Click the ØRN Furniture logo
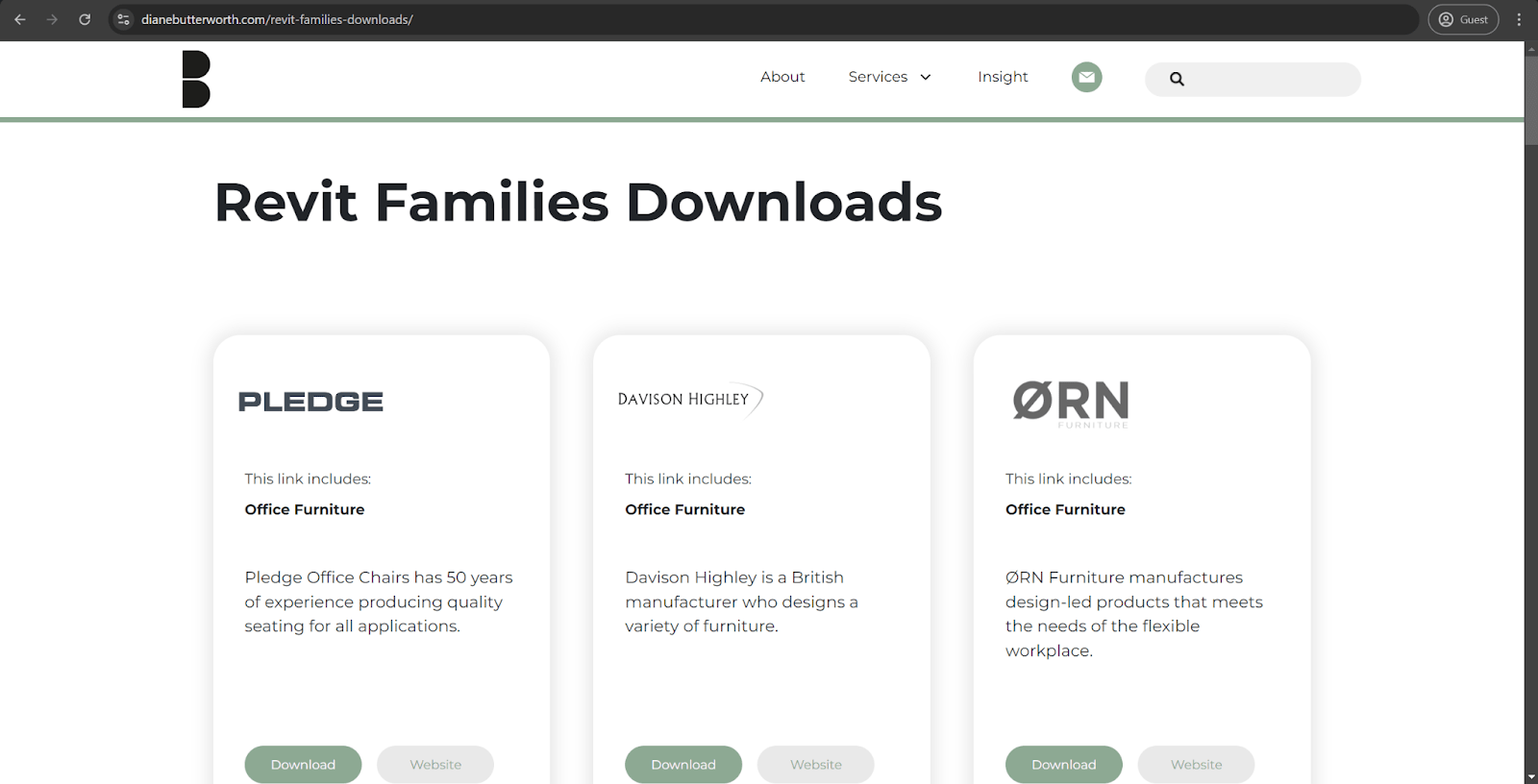Screen dimensions: 1538x784 coord(1071,404)
